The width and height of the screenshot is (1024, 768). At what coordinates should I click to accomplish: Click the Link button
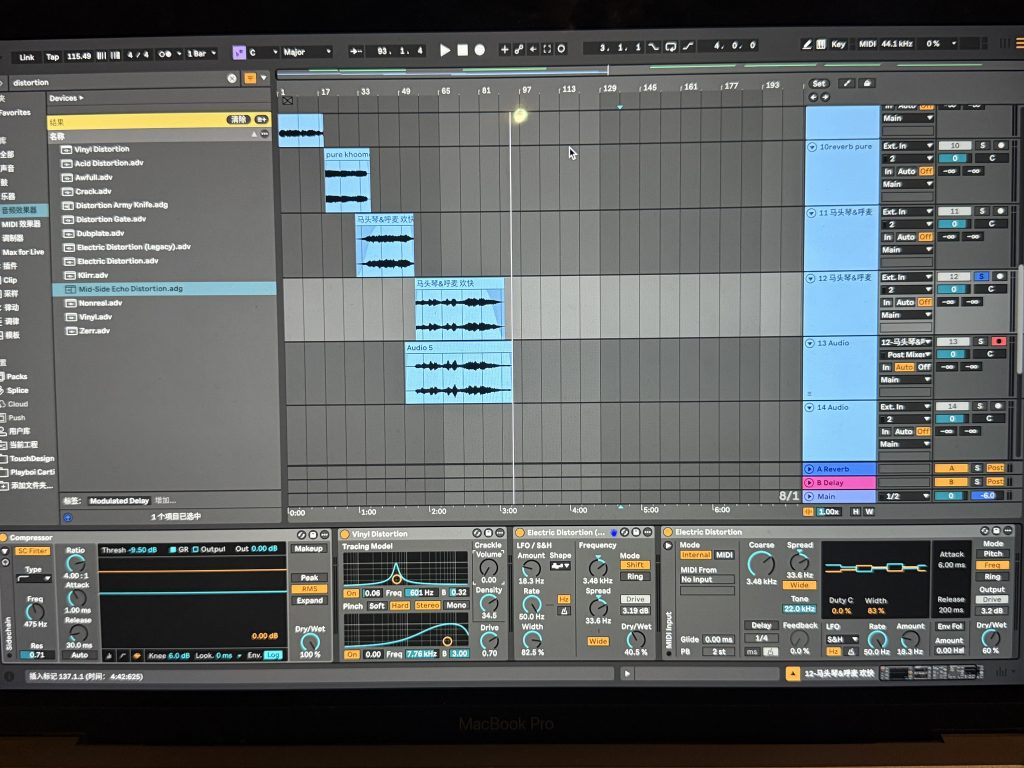click(x=26, y=57)
